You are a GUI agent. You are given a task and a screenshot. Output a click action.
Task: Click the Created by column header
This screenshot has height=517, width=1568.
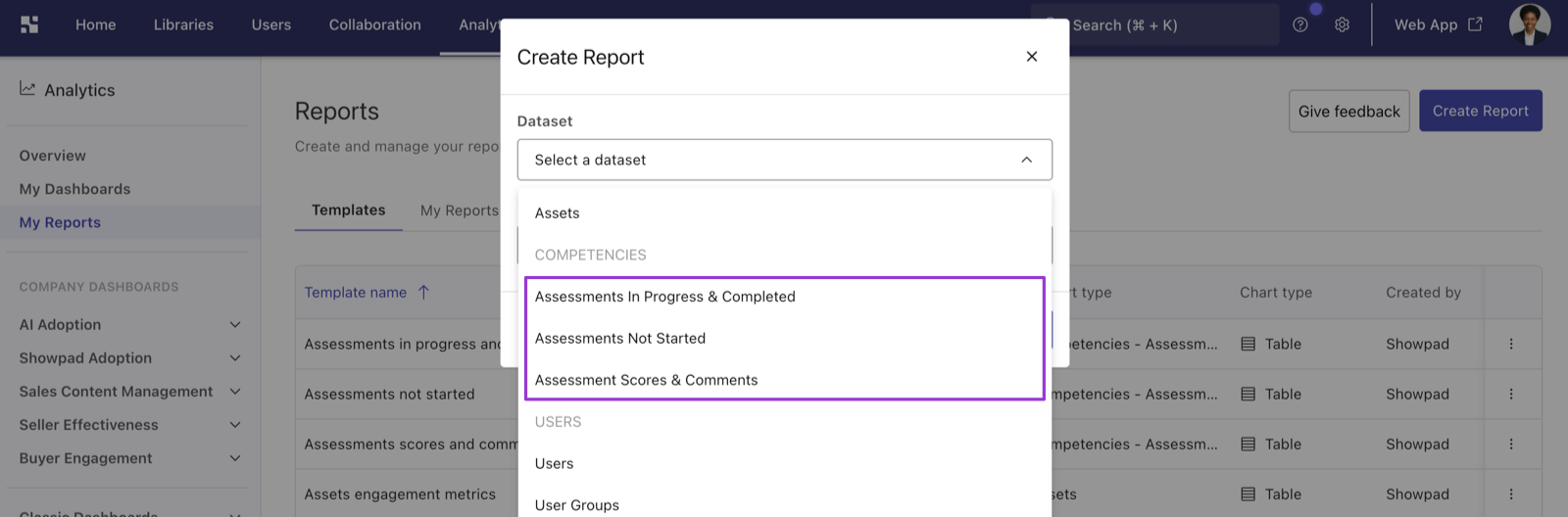point(1423,293)
